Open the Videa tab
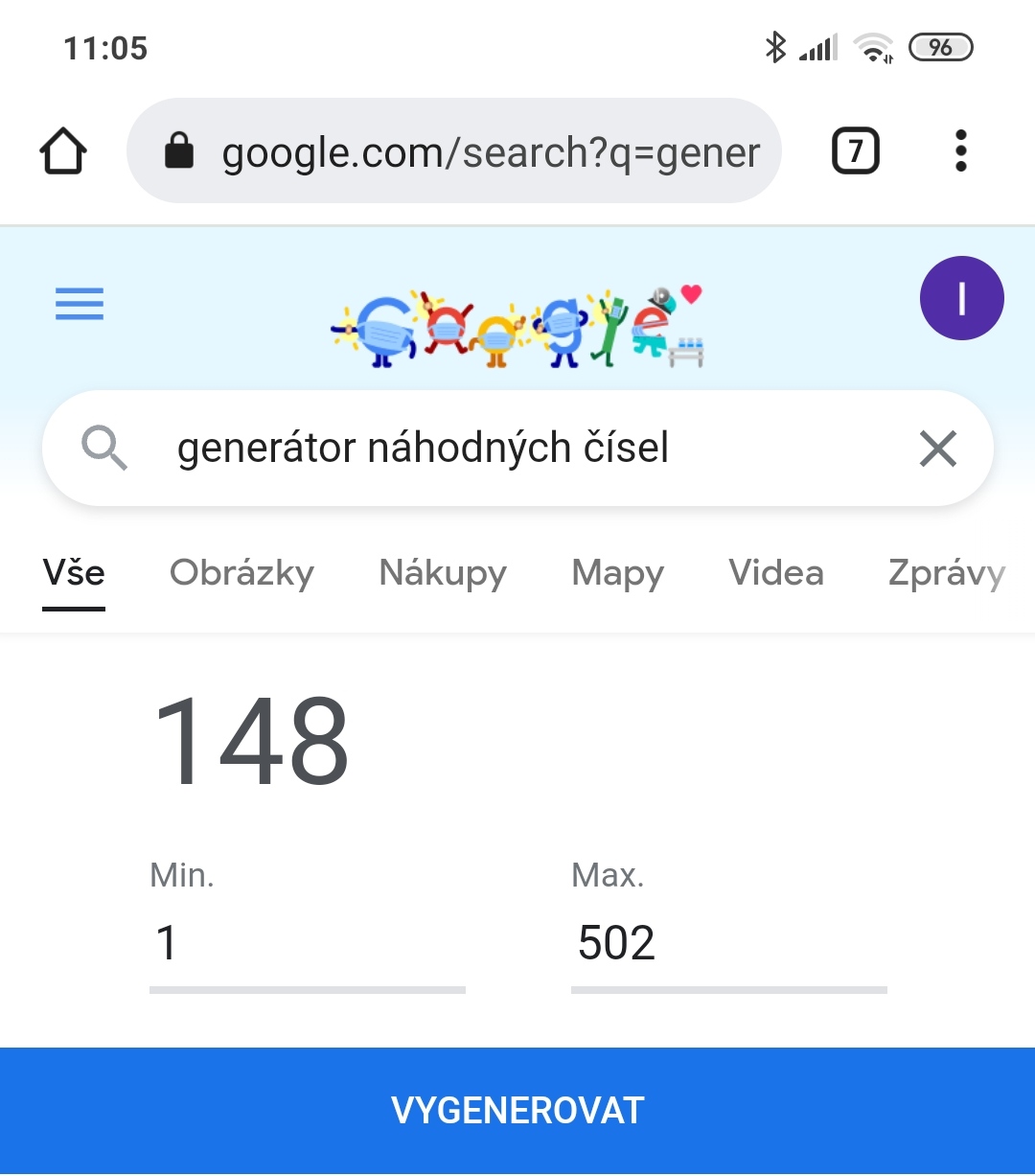Image resolution: width=1035 pixels, height=1176 pixels. pos(775,573)
